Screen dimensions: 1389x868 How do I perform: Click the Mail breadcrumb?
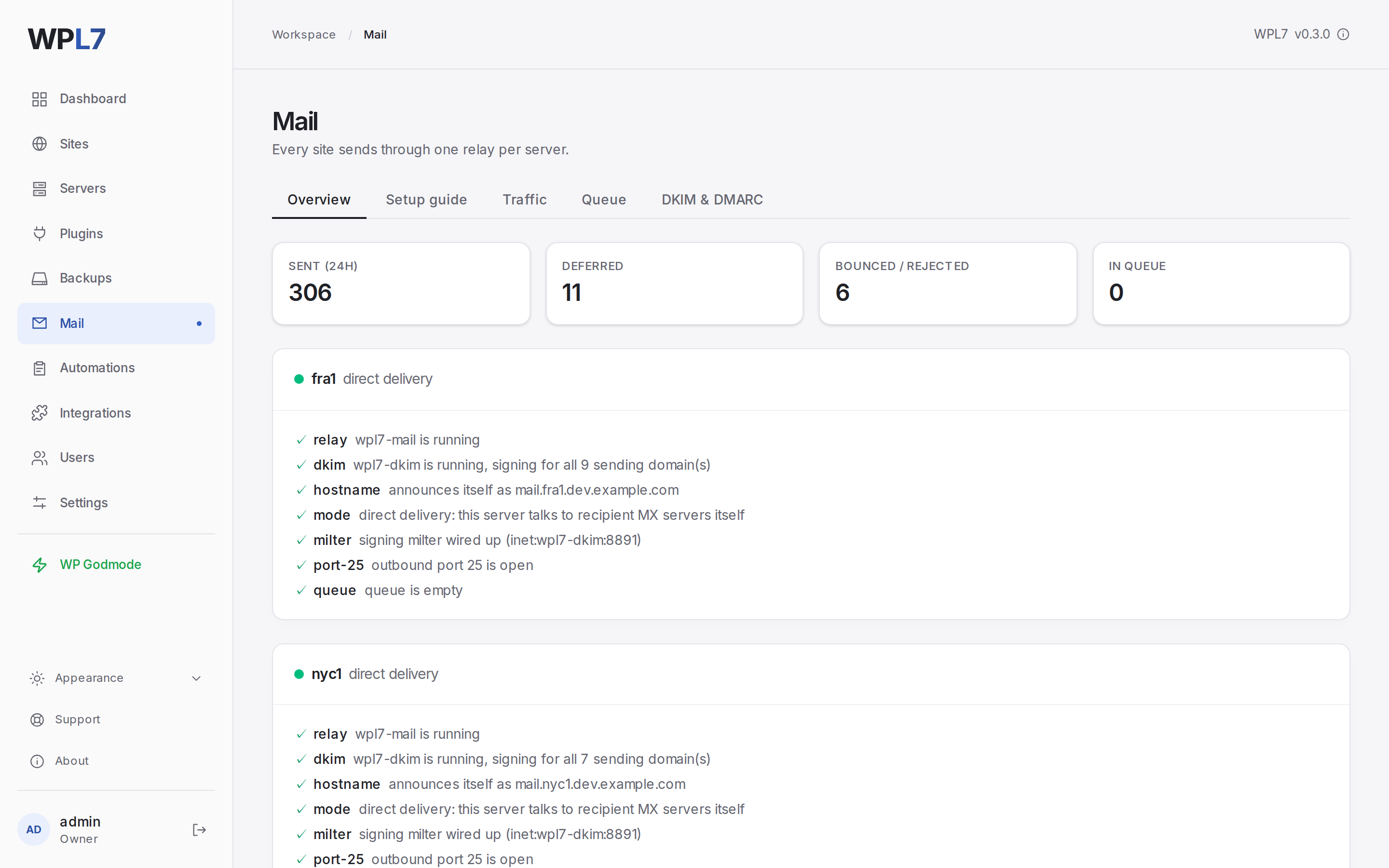click(375, 34)
